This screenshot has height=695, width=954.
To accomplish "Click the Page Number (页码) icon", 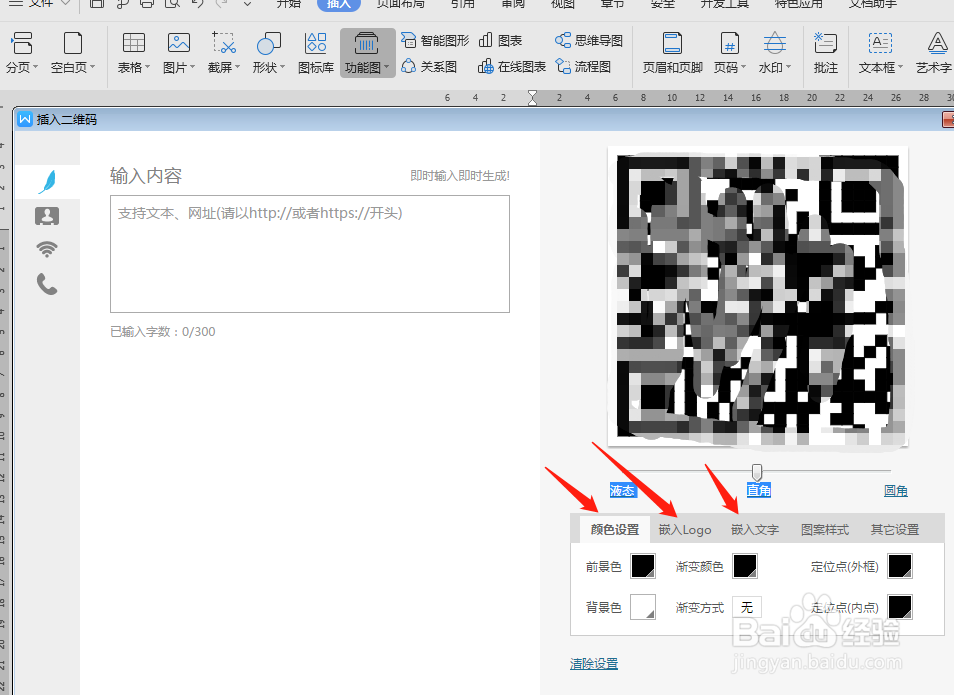I will (729, 44).
